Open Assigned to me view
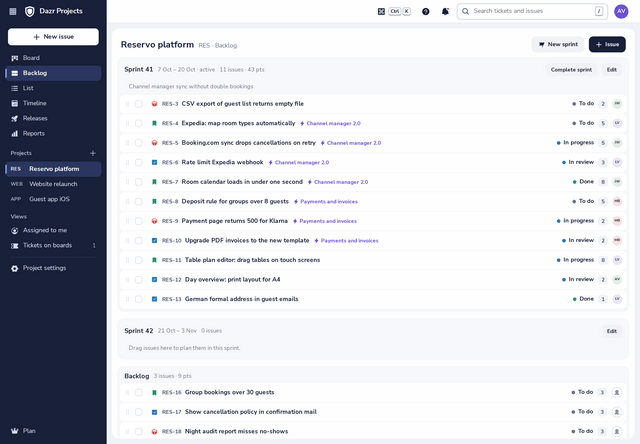The width and height of the screenshot is (640, 444). (x=53, y=231)
